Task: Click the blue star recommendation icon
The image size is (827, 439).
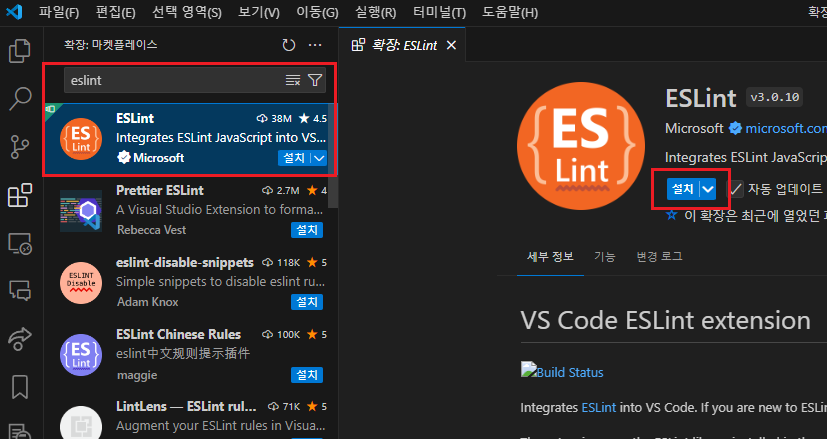Action: point(671,214)
